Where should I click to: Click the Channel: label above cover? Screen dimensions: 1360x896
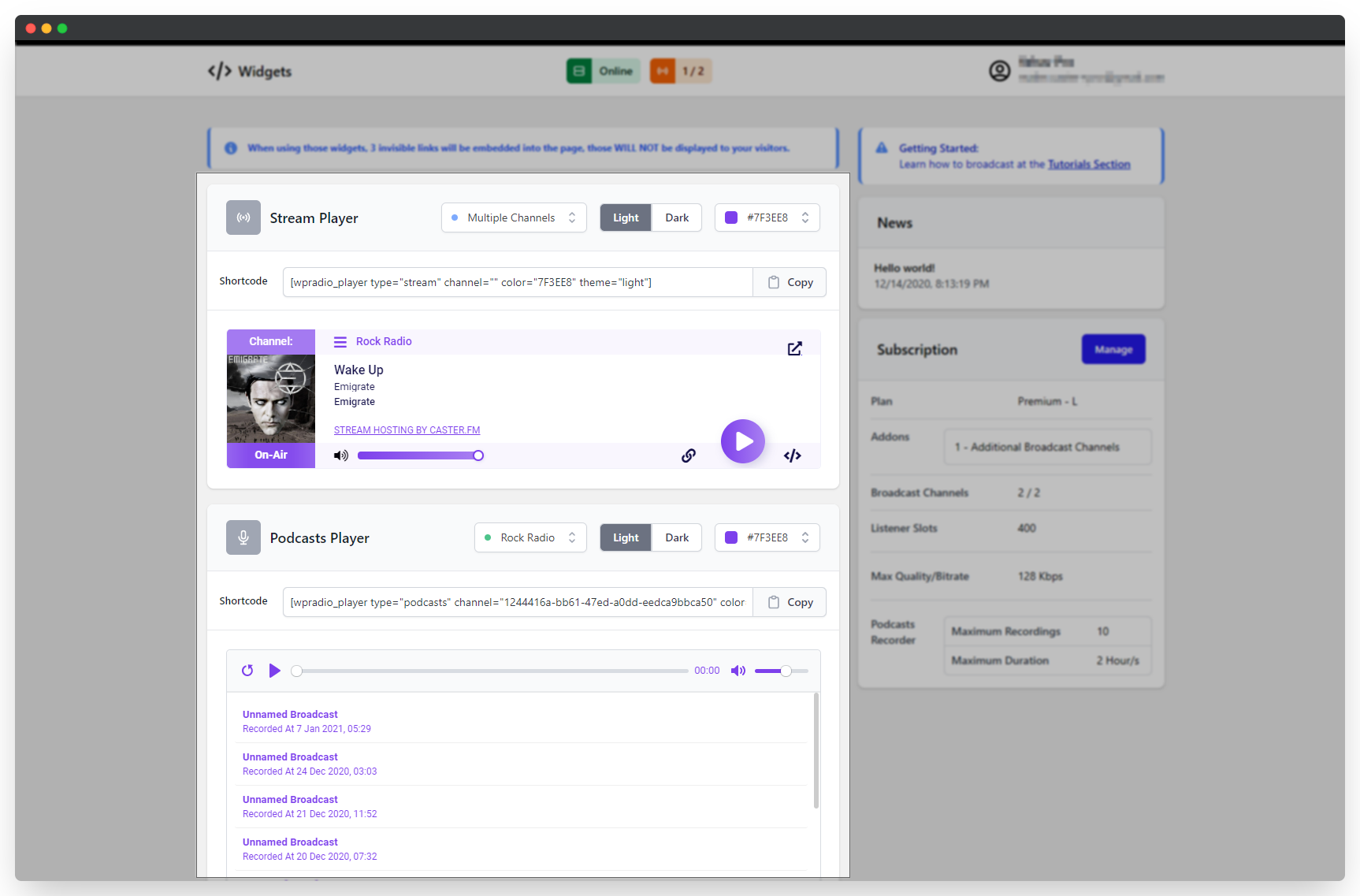(x=271, y=341)
